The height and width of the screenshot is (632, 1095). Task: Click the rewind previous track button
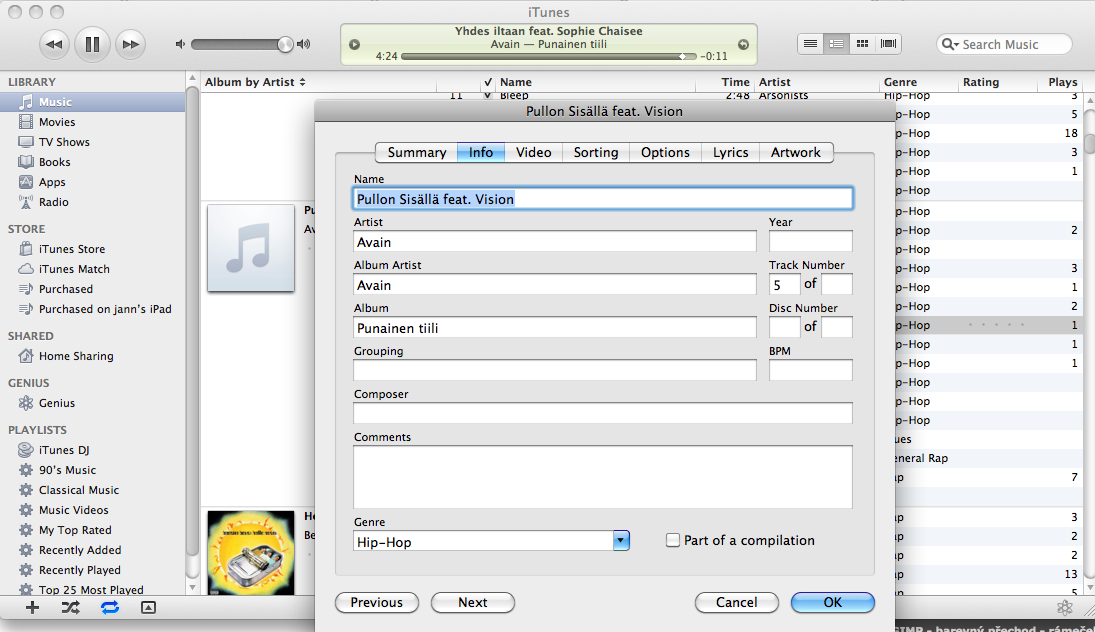[x=54, y=45]
